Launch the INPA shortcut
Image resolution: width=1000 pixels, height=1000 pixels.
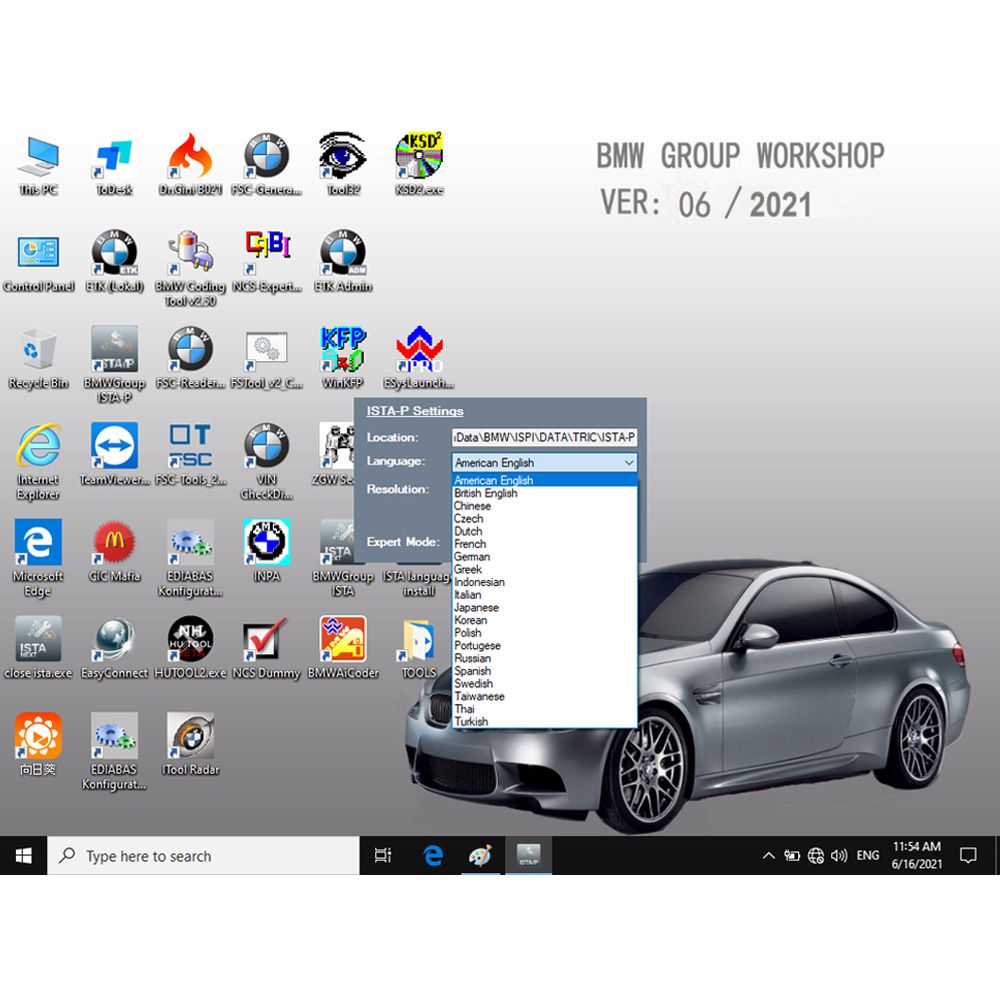[267, 551]
